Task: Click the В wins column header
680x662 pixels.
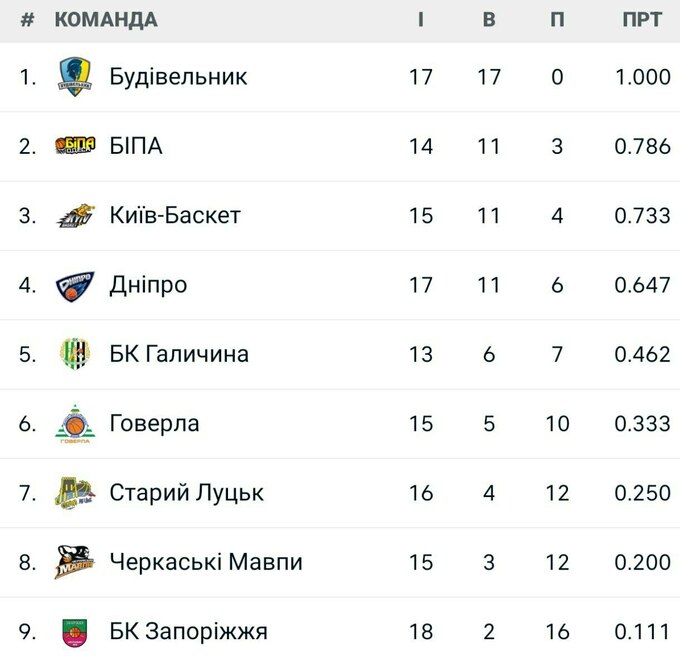Action: coord(489,20)
